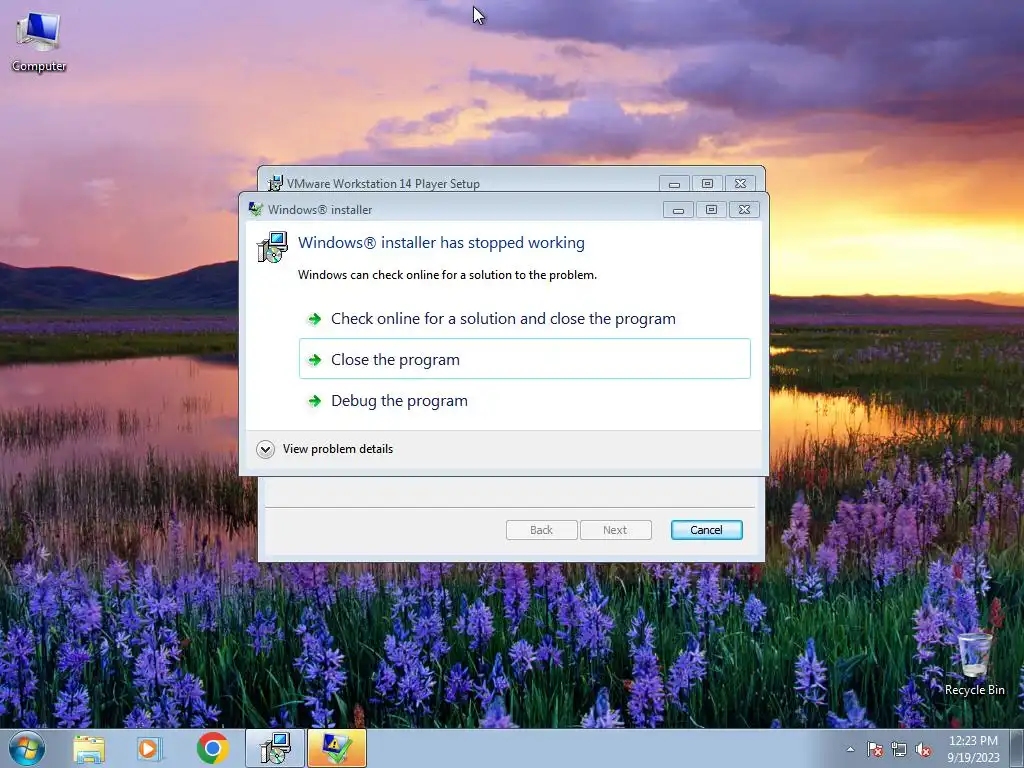The height and width of the screenshot is (768, 1024).
Task: Click Show desktop strip on taskbar
Action: pos(1017,748)
